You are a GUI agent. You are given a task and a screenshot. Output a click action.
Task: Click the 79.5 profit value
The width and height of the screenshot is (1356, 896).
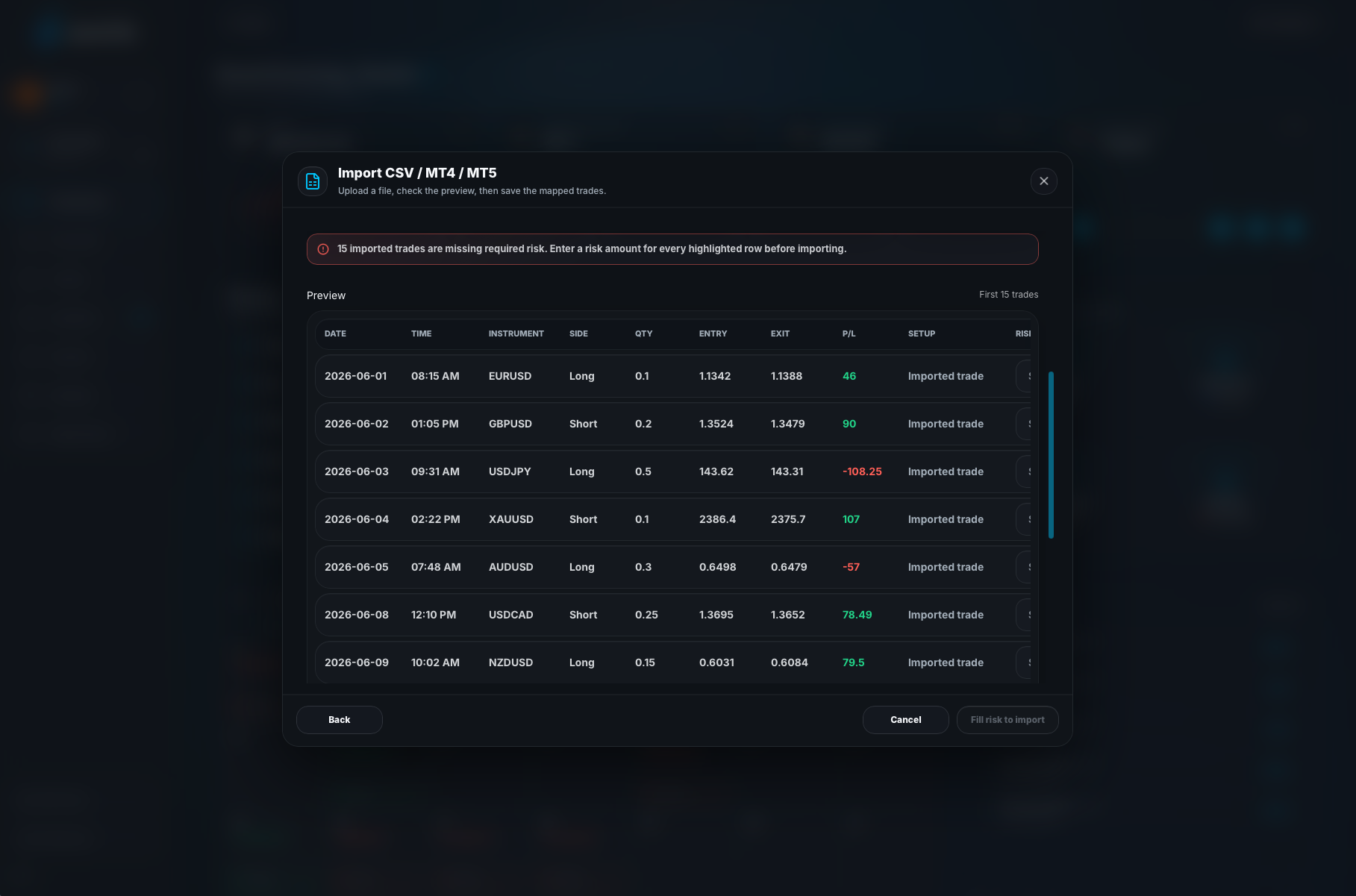click(853, 662)
